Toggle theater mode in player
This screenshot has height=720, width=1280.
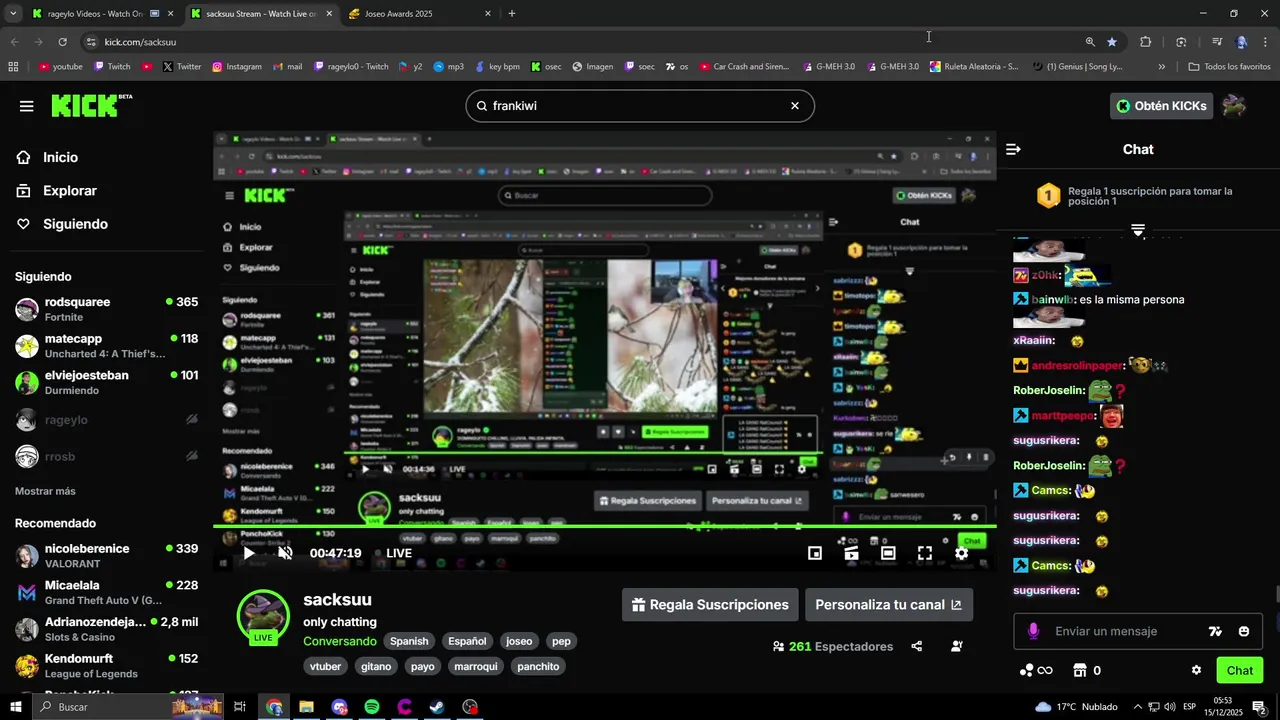point(888,553)
